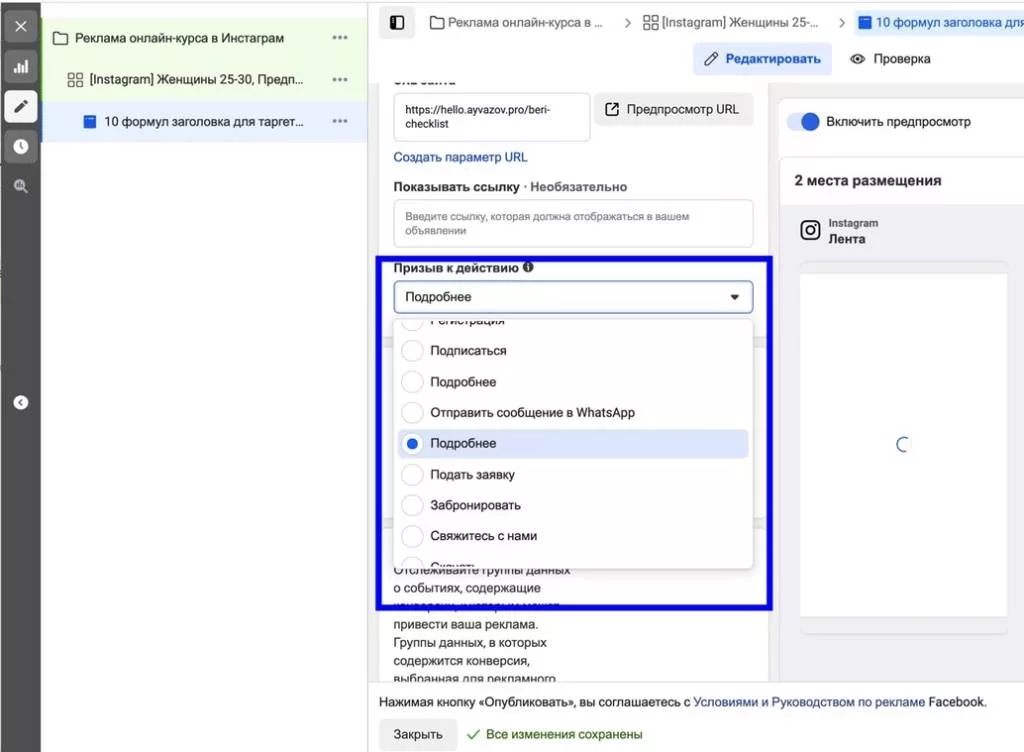
Task: Open the Подробнее call-to-action dropdown
Action: [573, 297]
